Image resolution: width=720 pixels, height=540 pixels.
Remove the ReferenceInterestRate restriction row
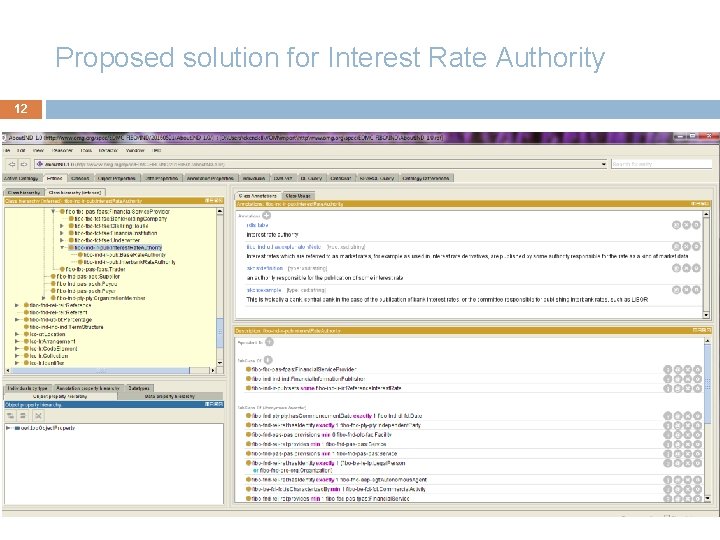(688, 388)
